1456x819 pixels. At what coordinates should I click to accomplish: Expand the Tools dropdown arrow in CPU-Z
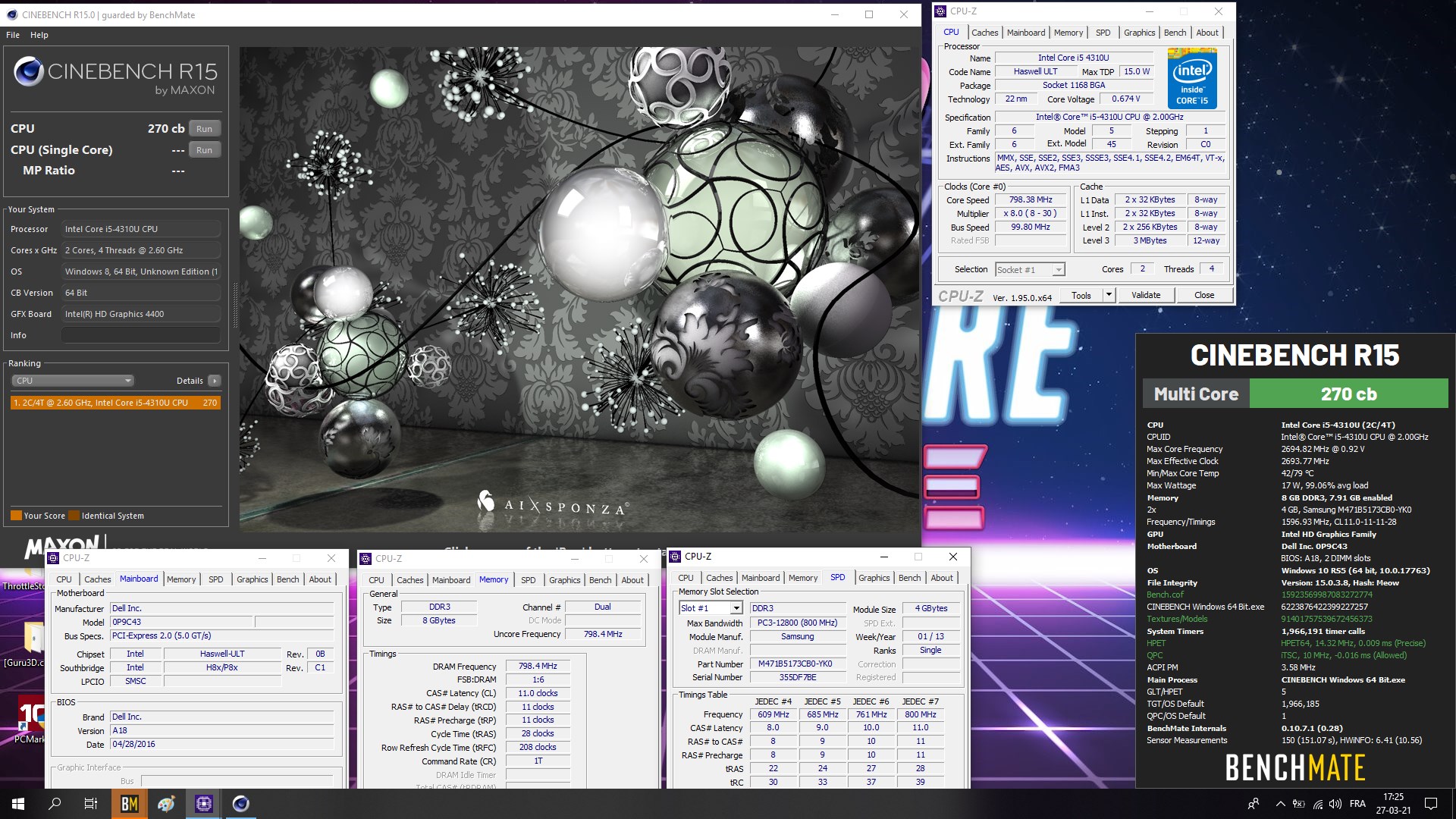click(1109, 295)
